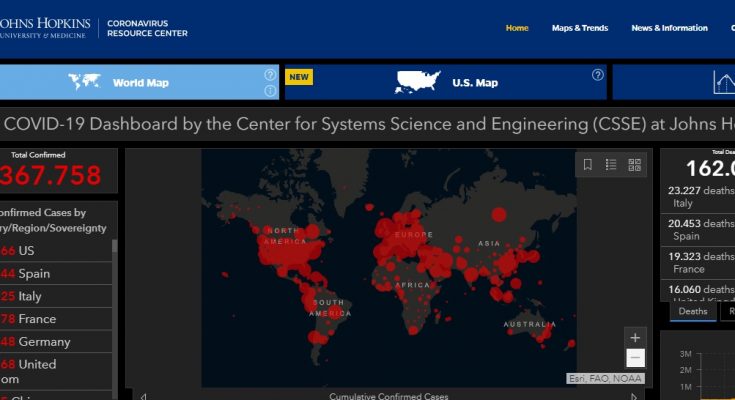Click the 23.227 deaths Italy entry
The height and width of the screenshot is (400, 735).
tap(698, 196)
